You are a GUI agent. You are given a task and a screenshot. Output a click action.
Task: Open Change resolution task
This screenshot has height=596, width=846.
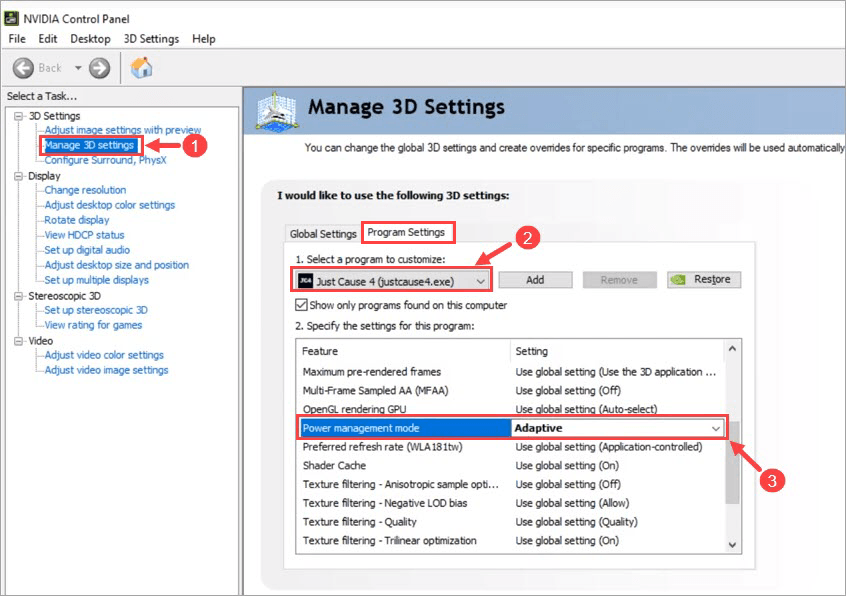click(85, 190)
